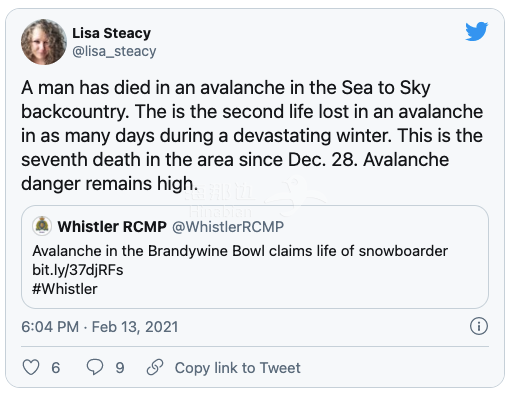Image resolution: width=514 pixels, height=397 pixels.
Task: Click the Whistler RCMP badge avatar
Action: click(x=42, y=226)
